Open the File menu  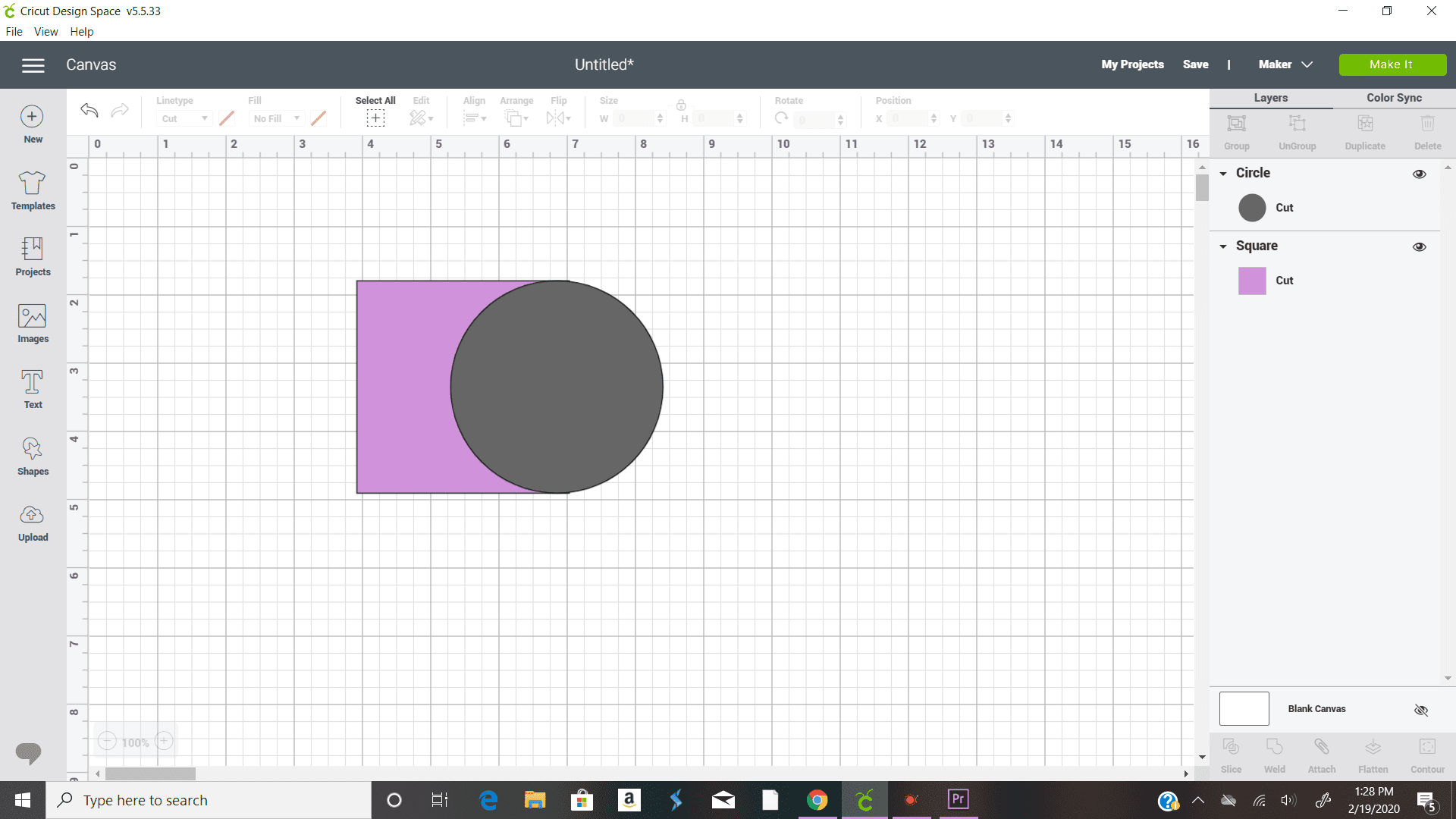[14, 32]
